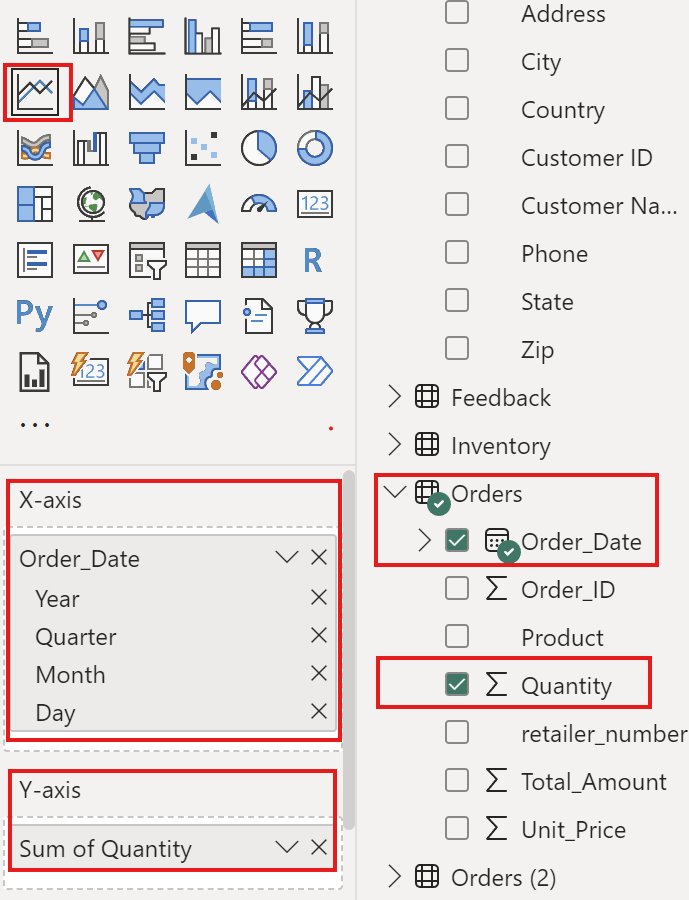This screenshot has width=689, height=900.
Task: Tick the City field checkbox
Action: 457,61
